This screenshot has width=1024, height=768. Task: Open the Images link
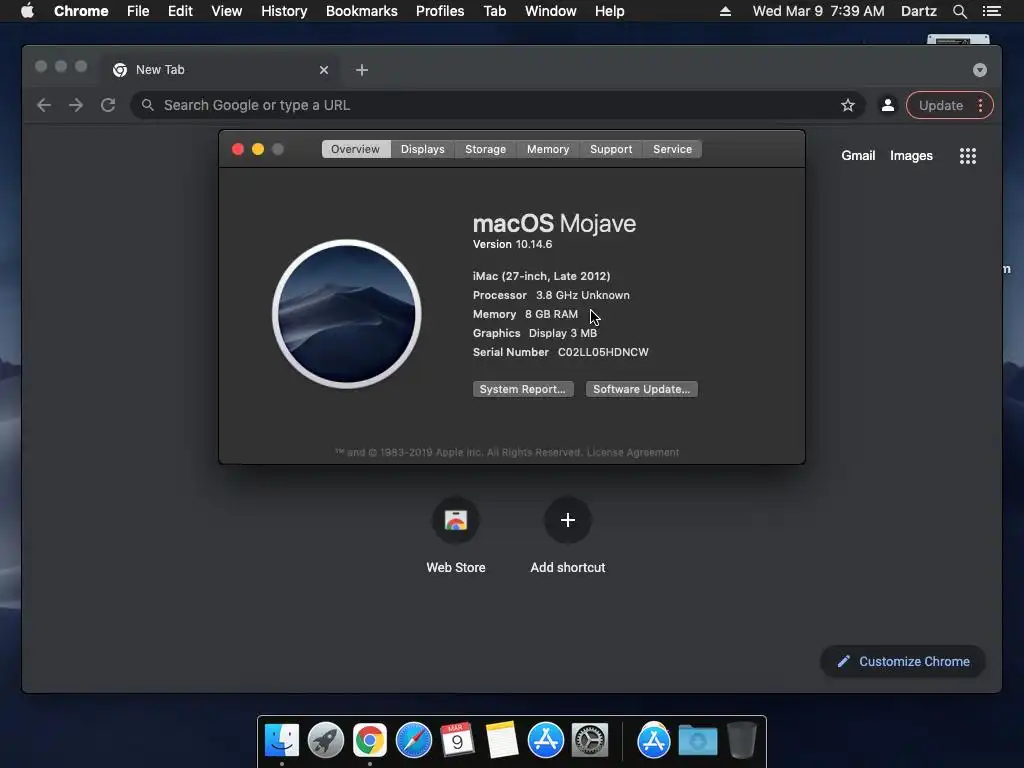(x=911, y=155)
